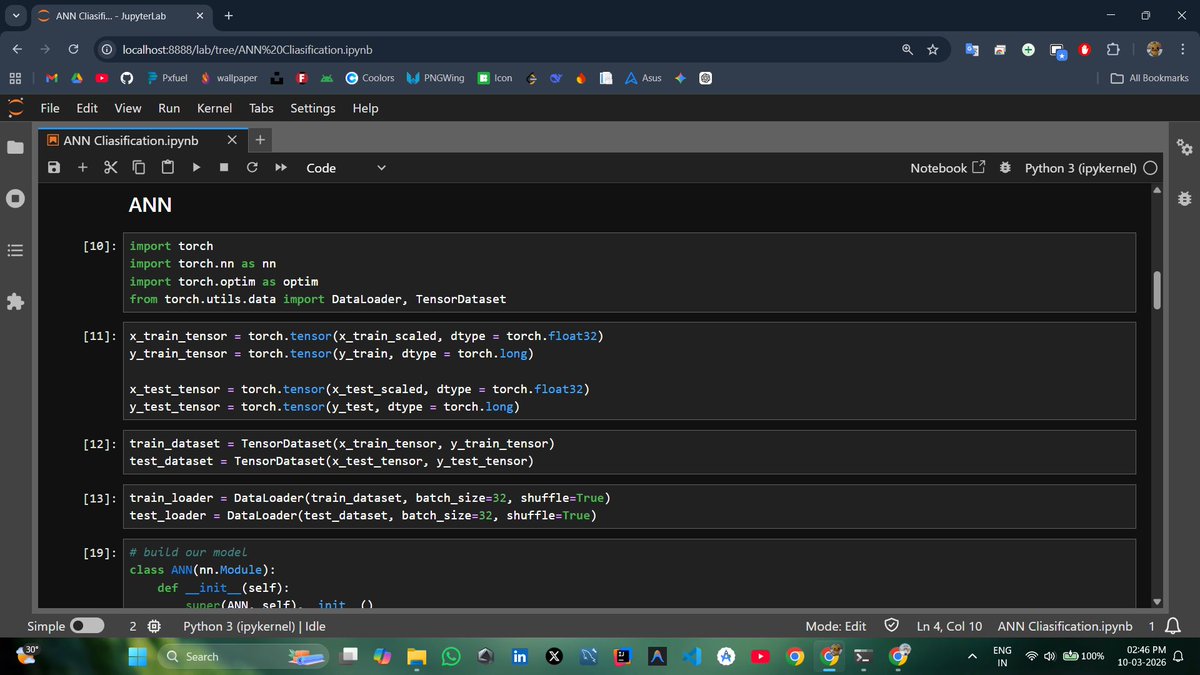Open a new browser tab with the plus button
This screenshot has width=1200, height=675.
[229, 16]
